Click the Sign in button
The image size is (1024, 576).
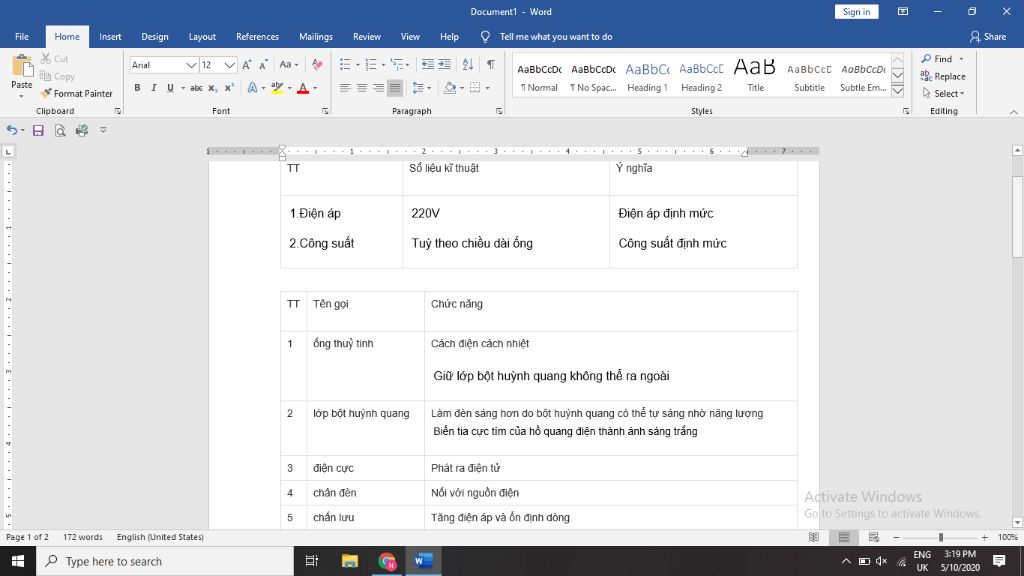click(856, 12)
